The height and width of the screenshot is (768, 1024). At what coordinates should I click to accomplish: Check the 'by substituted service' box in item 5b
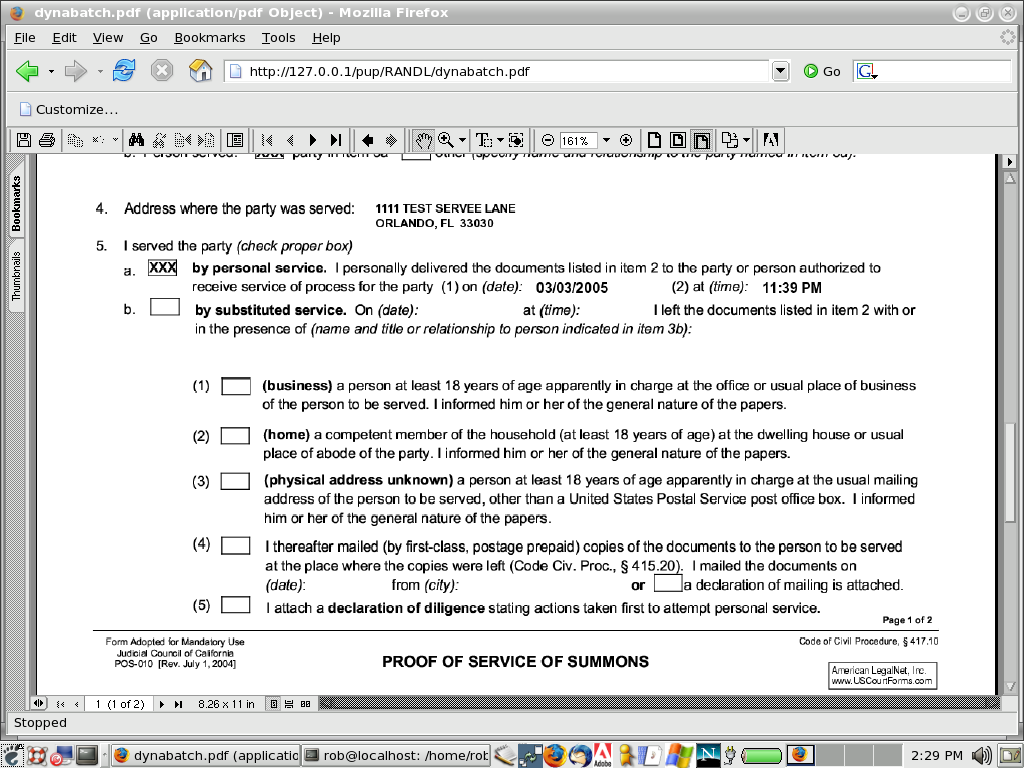click(x=164, y=306)
